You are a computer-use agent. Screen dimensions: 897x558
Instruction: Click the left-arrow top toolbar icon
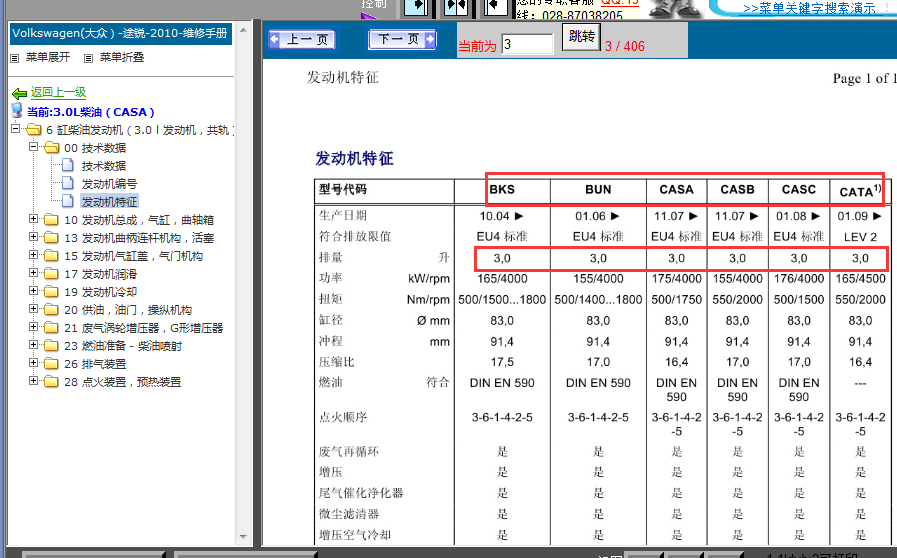(496, 6)
